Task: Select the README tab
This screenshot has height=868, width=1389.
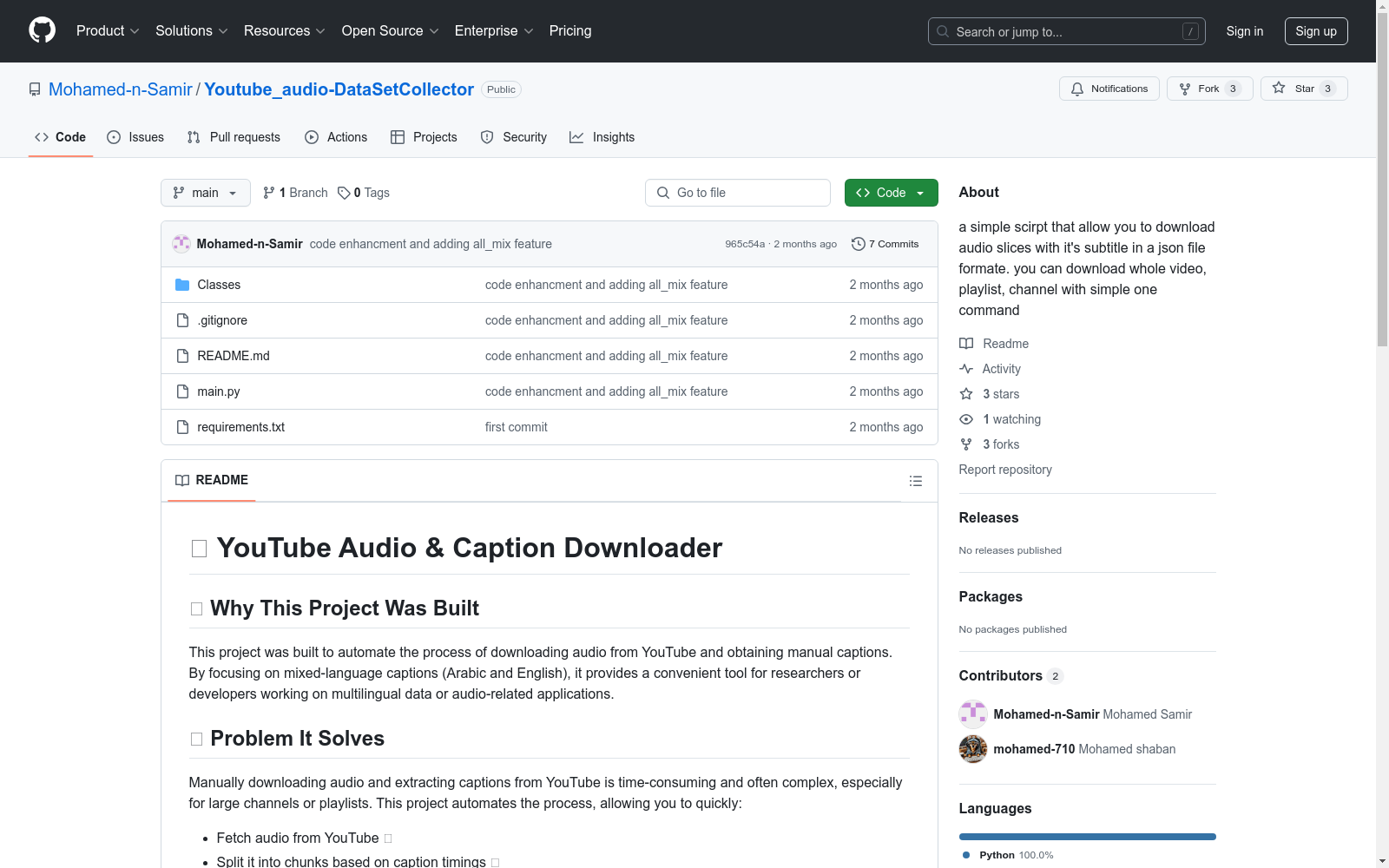Action: (212, 480)
